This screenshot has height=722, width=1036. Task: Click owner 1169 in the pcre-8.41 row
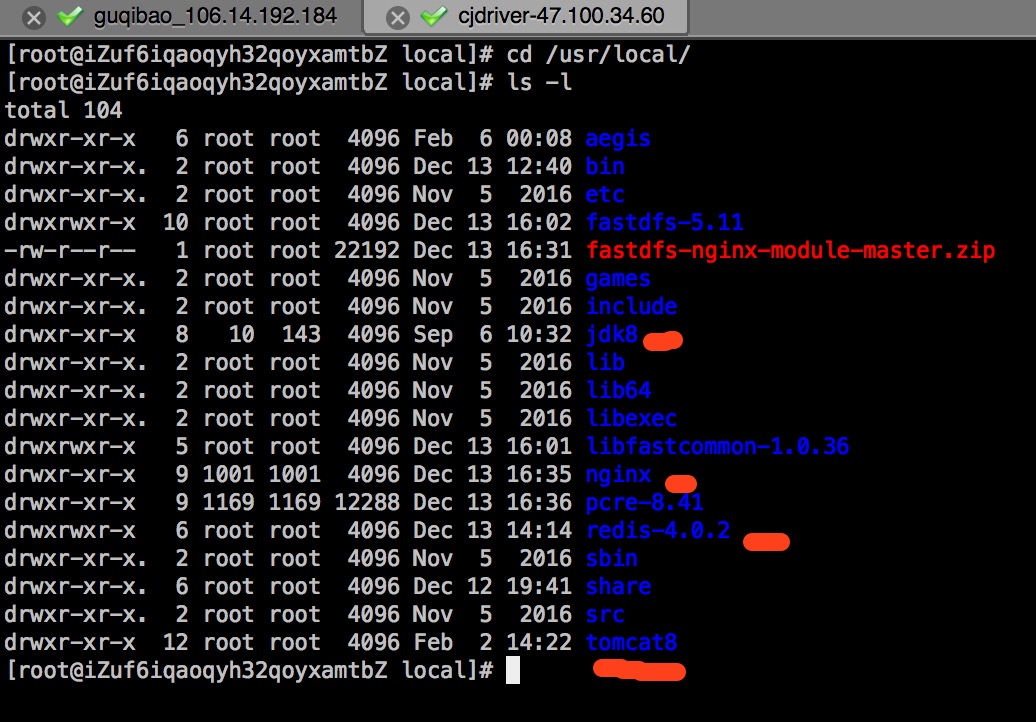tap(228, 502)
